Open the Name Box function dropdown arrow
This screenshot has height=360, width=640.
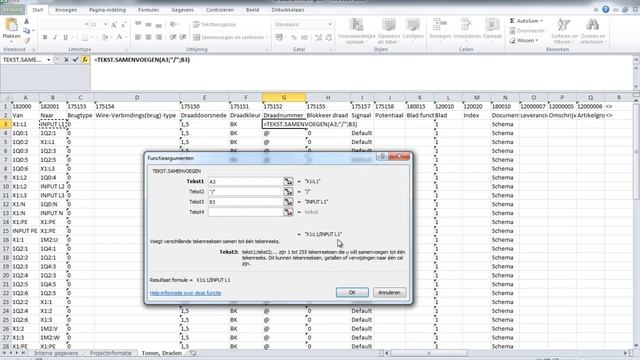(49, 60)
